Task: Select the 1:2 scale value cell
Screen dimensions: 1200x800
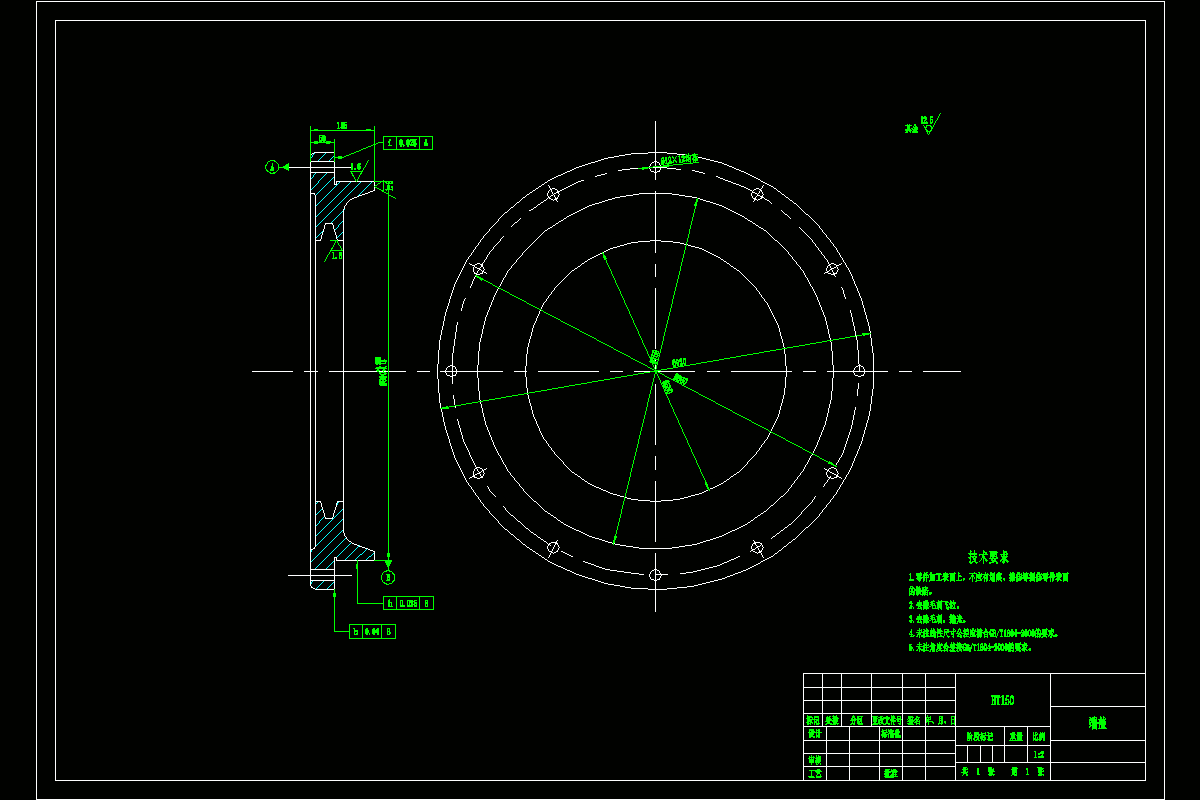Action: (x=1040, y=754)
